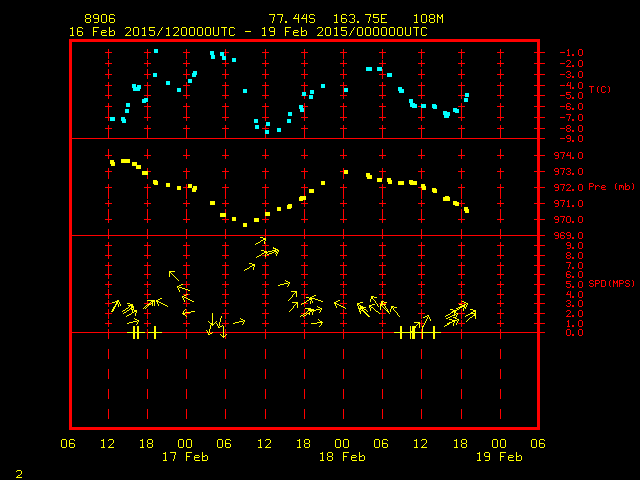Click the station ID 8906

100,19
